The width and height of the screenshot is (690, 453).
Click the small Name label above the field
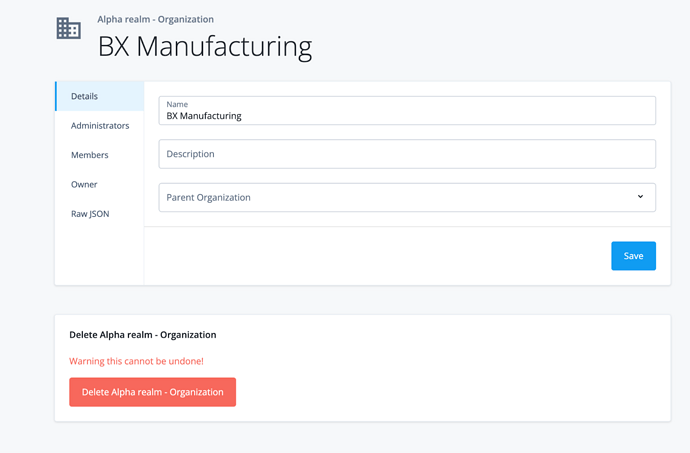pyautogui.click(x=177, y=104)
